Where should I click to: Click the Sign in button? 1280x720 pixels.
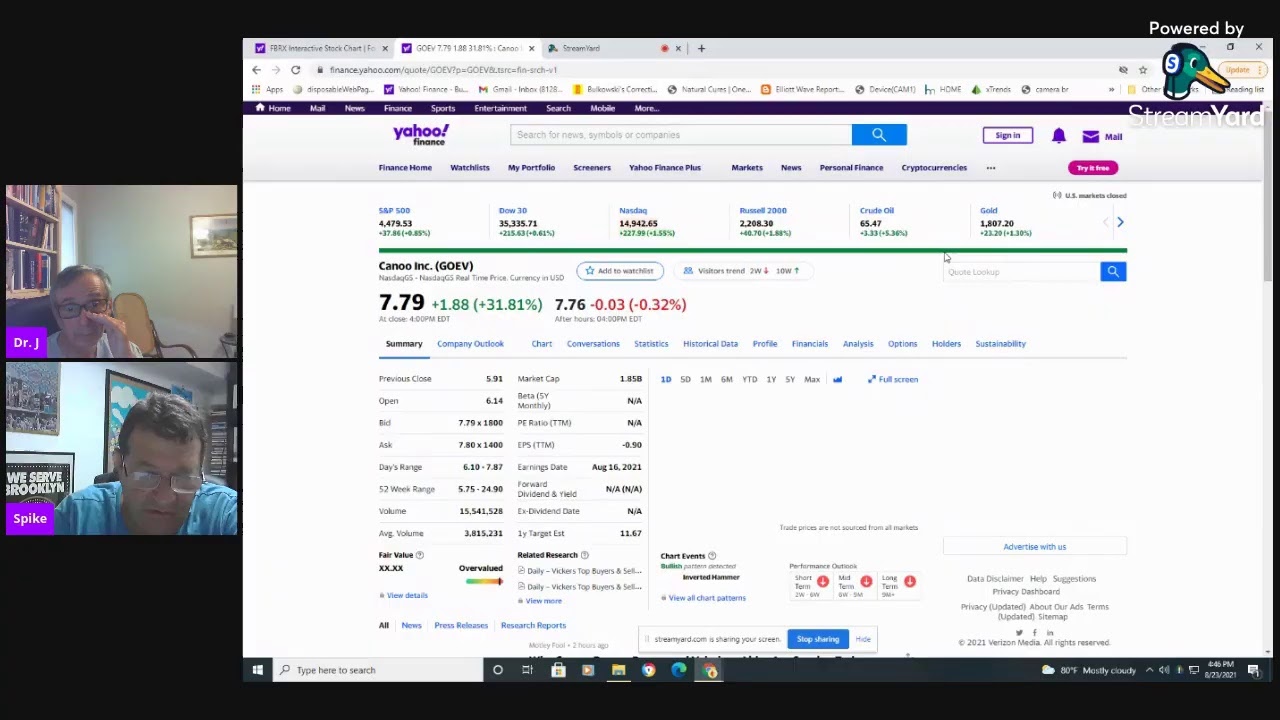(x=1007, y=136)
